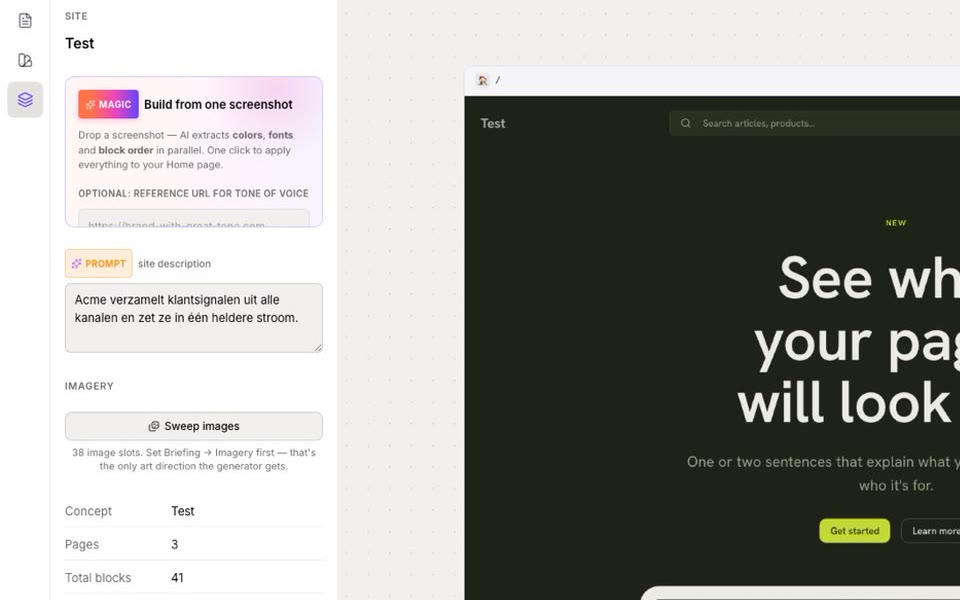Click the Test site title in panel
The height and width of the screenshot is (600, 960).
coord(80,43)
